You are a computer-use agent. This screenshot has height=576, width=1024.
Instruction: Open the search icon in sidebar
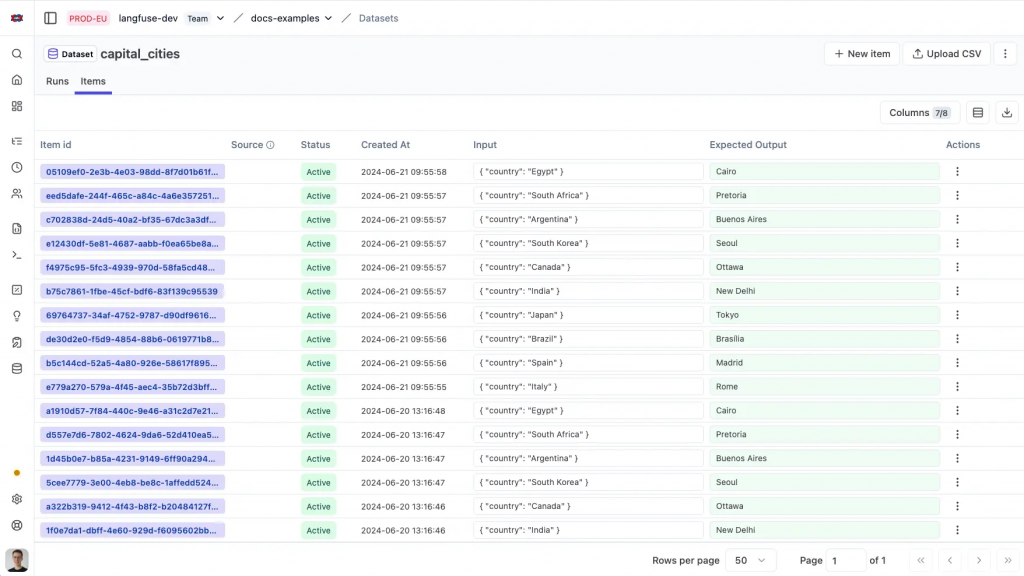tap(17, 54)
